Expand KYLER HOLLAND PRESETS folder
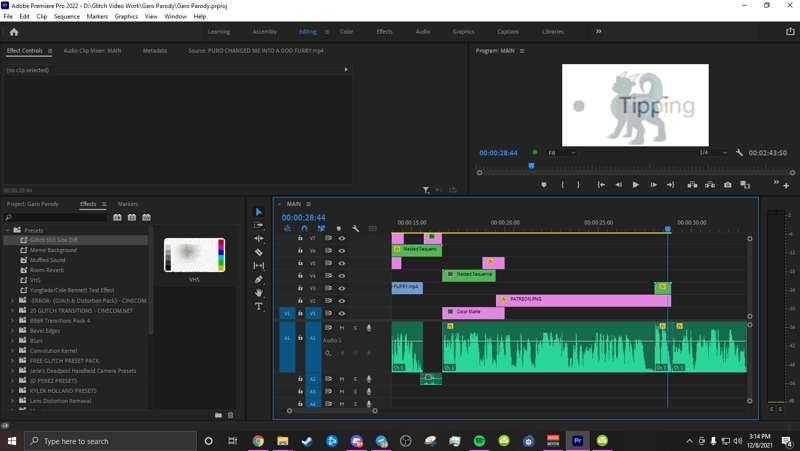The image size is (800, 451). click(12, 390)
